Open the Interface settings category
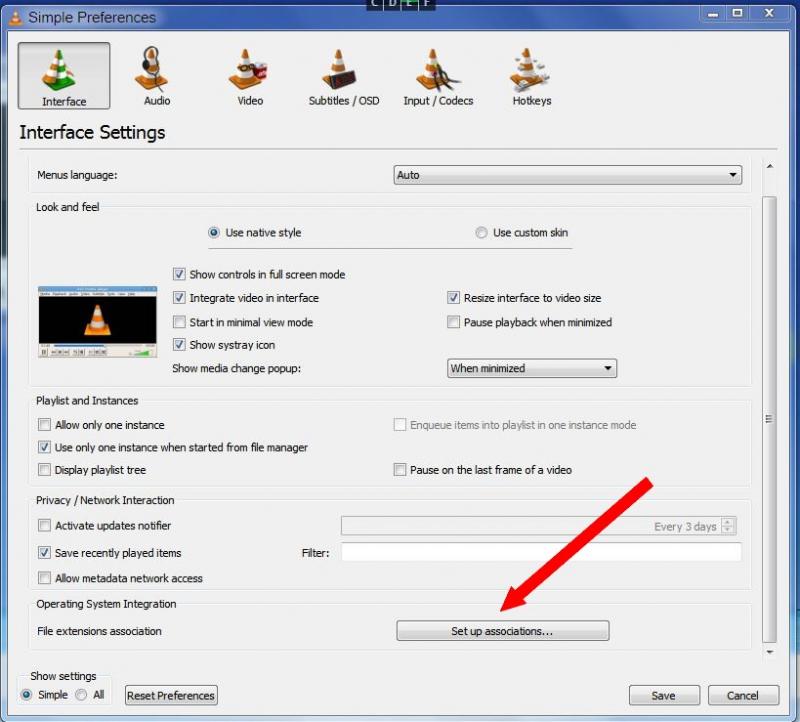 (x=64, y=76)
